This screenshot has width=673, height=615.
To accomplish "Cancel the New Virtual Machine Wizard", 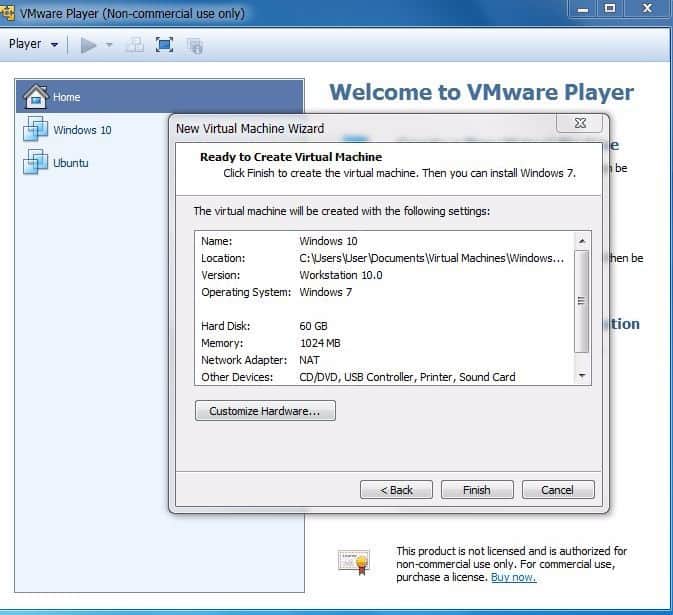I will tap(558, 490).
